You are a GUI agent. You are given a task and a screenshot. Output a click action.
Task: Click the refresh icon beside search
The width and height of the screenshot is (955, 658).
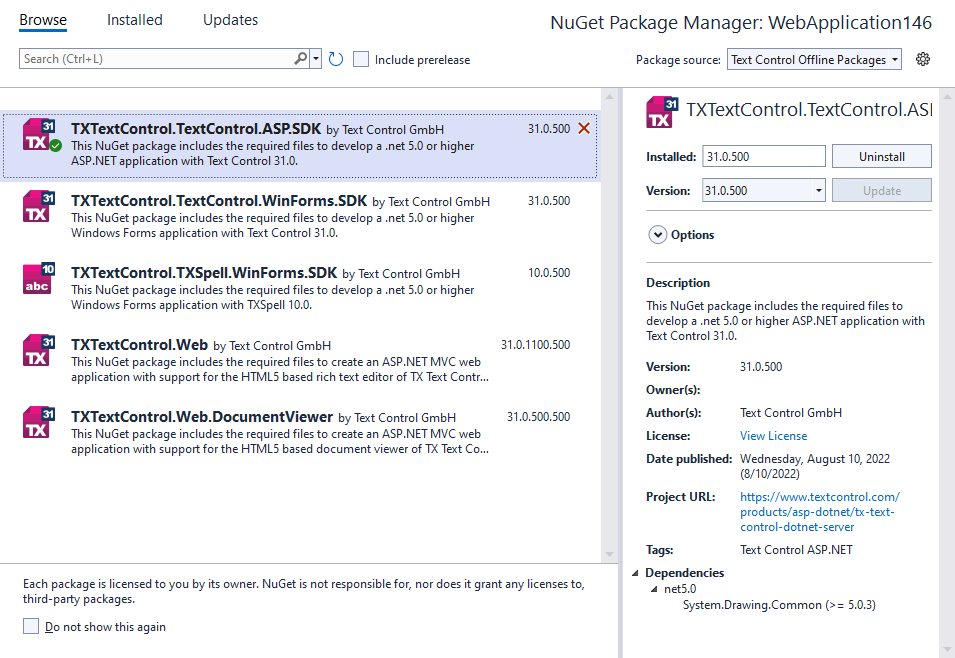[335, 59]
